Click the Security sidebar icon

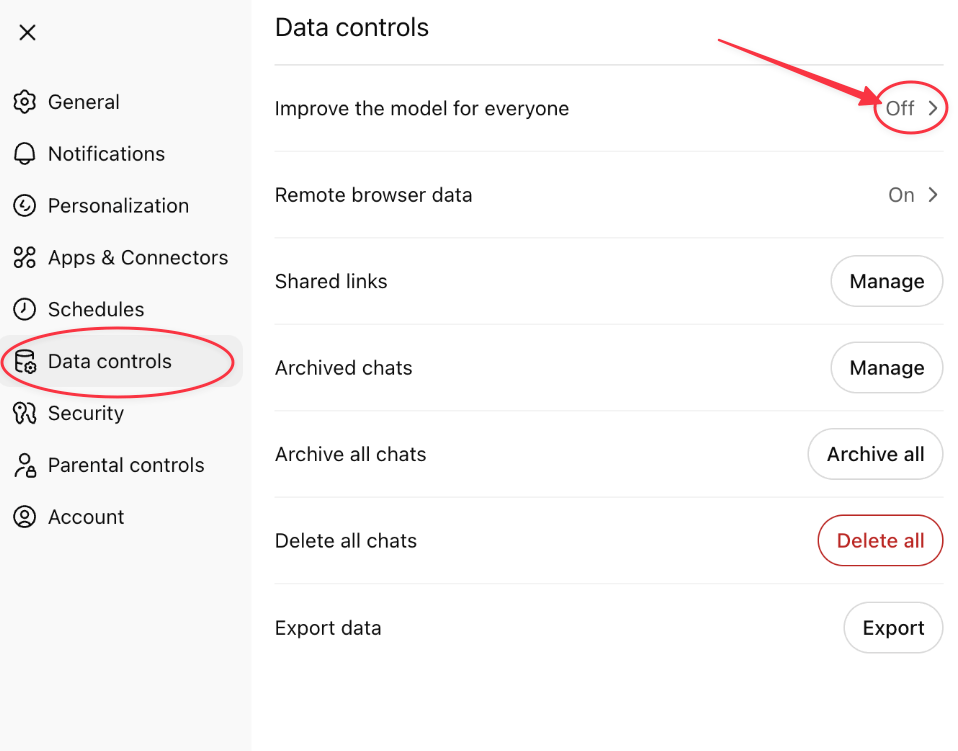[x=24, y=414]
